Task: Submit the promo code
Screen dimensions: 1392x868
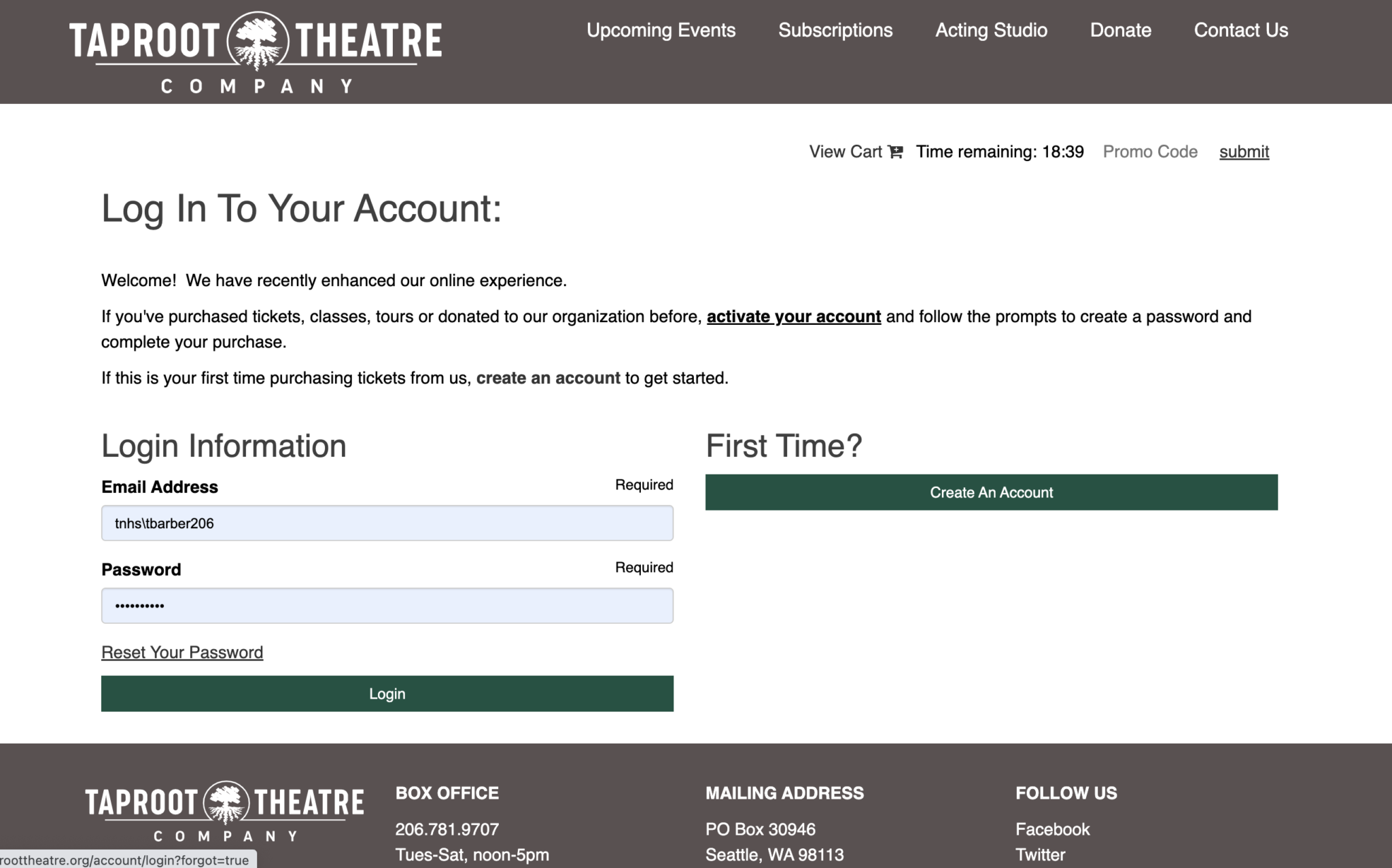Action: (x=1243, y=152)
